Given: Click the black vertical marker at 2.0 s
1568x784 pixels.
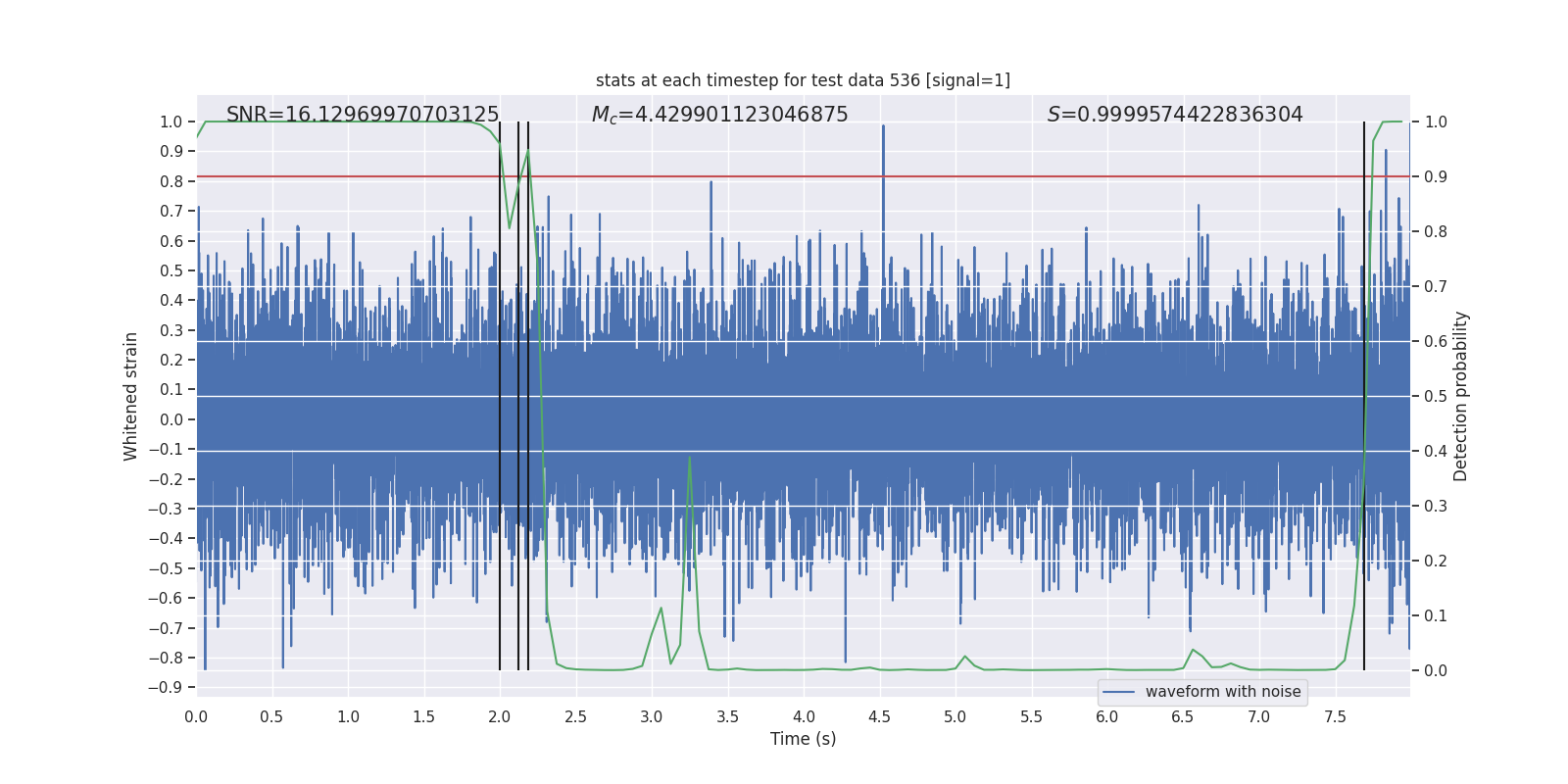Looking at the screenshot, I should (500, 396).
